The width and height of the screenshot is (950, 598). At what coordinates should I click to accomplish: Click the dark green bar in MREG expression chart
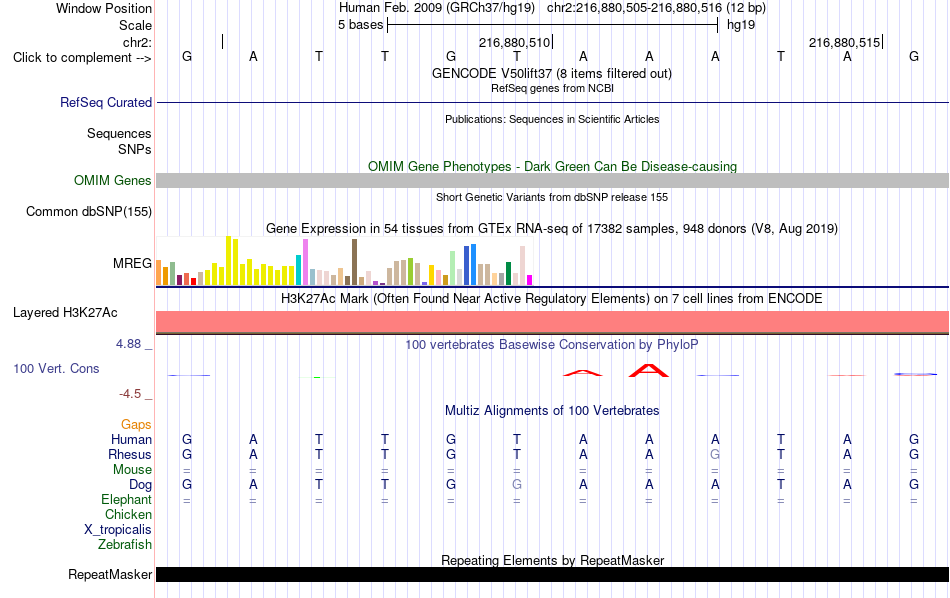coord(508,273)
